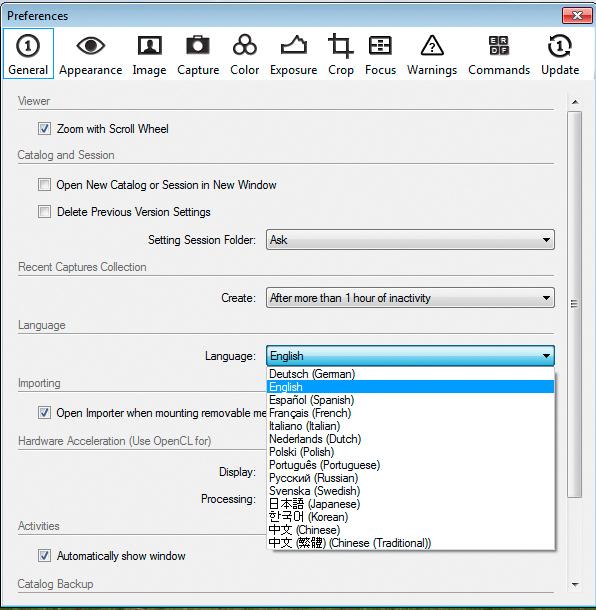The width and height of the screenshot is (596, 610).
Task: Expand the Create recent captures dropdown
Action: pyautogui.click(x=410, y=298)
